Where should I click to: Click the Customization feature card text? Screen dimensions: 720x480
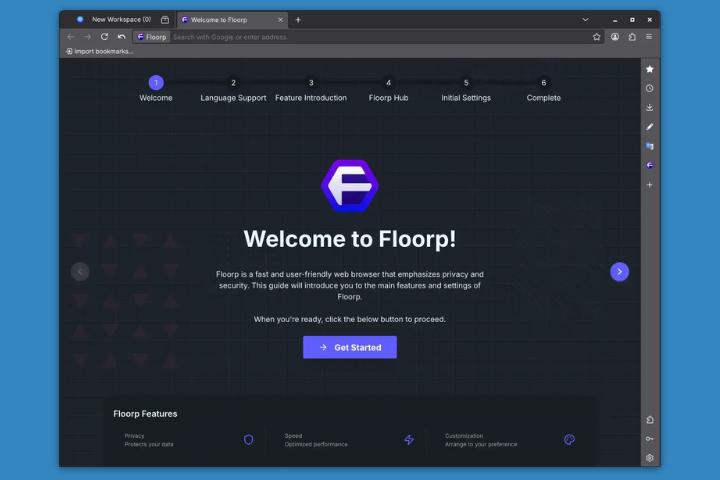tap(481, 440)
